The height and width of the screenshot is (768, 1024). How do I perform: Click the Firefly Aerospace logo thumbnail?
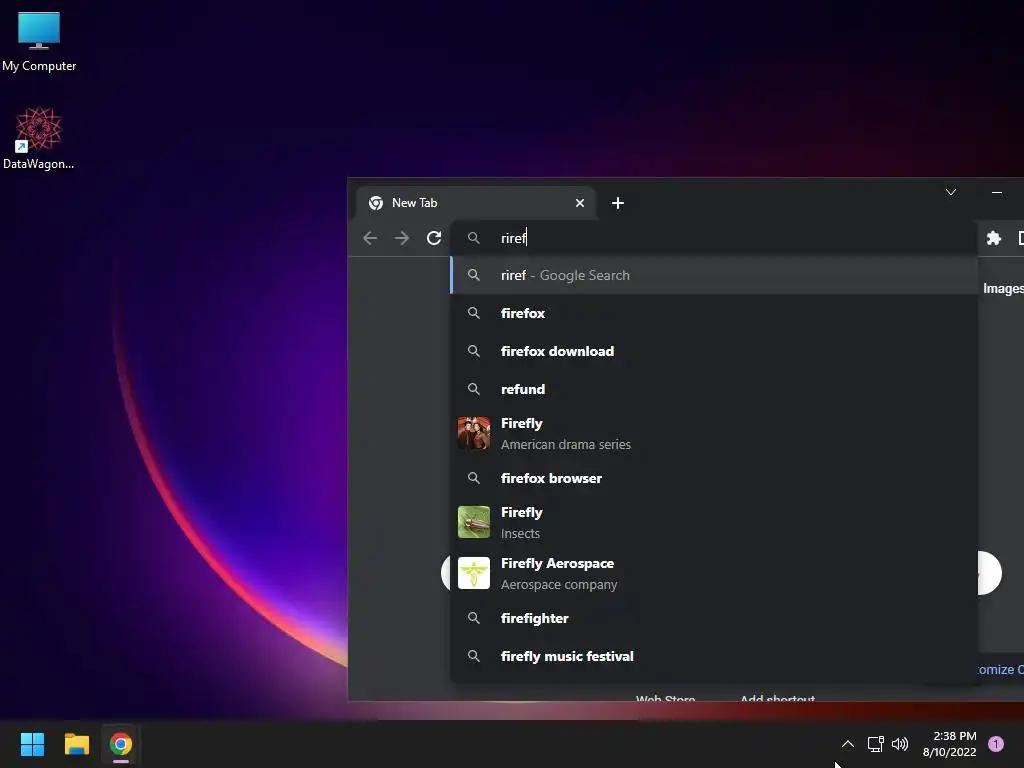click(x=473, y=573)
